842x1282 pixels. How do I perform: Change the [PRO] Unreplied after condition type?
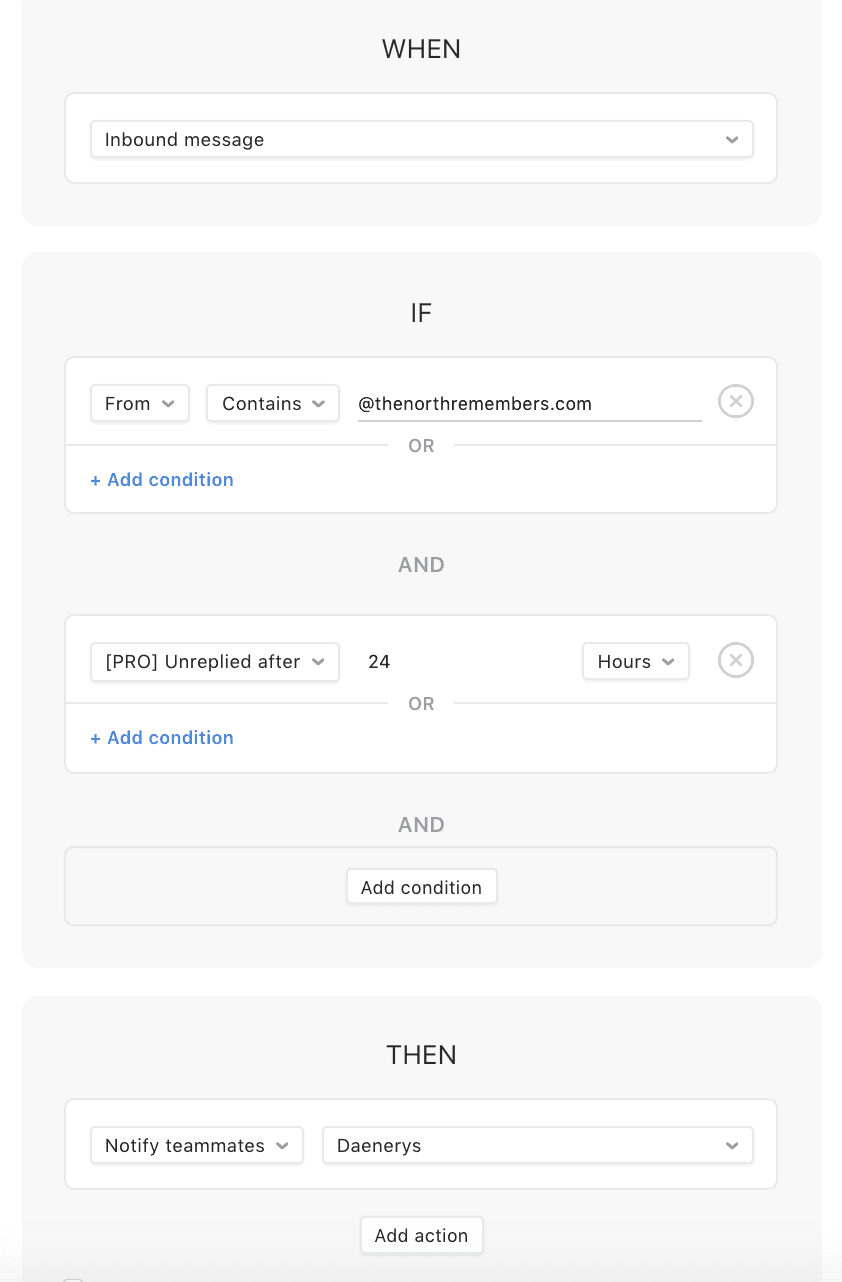point(215,662)
